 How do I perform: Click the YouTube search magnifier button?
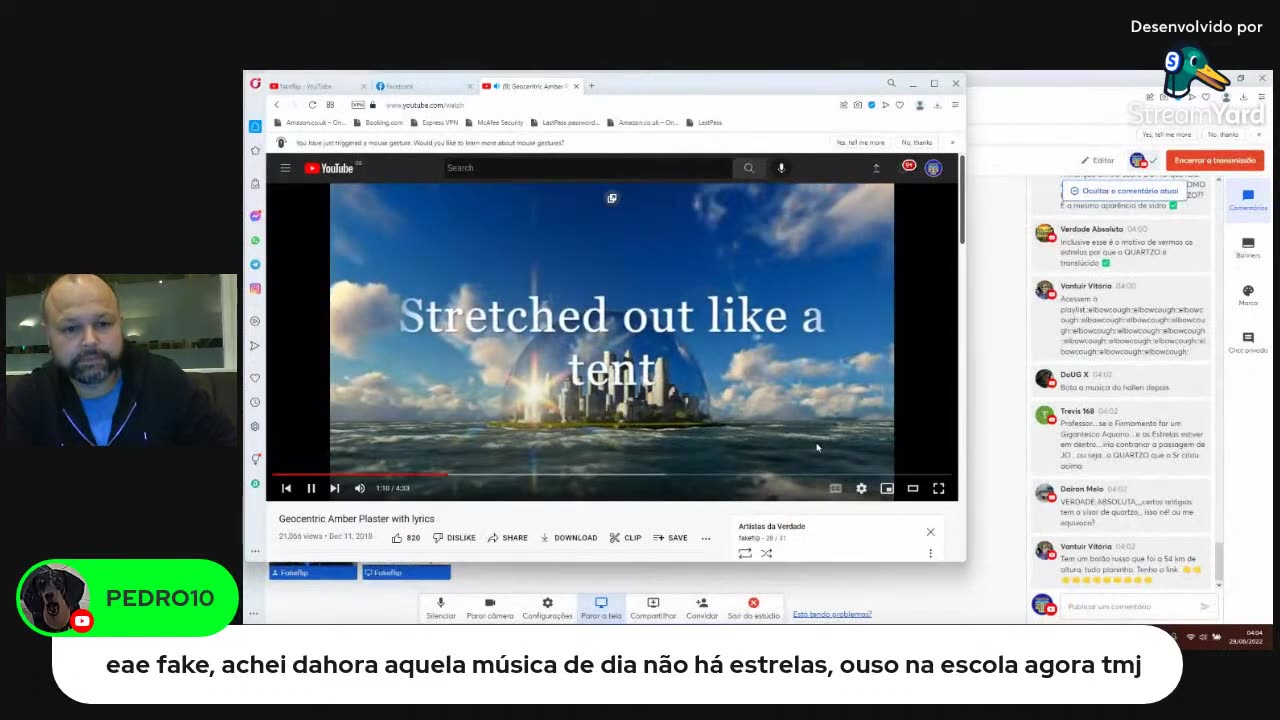point(748,168)
